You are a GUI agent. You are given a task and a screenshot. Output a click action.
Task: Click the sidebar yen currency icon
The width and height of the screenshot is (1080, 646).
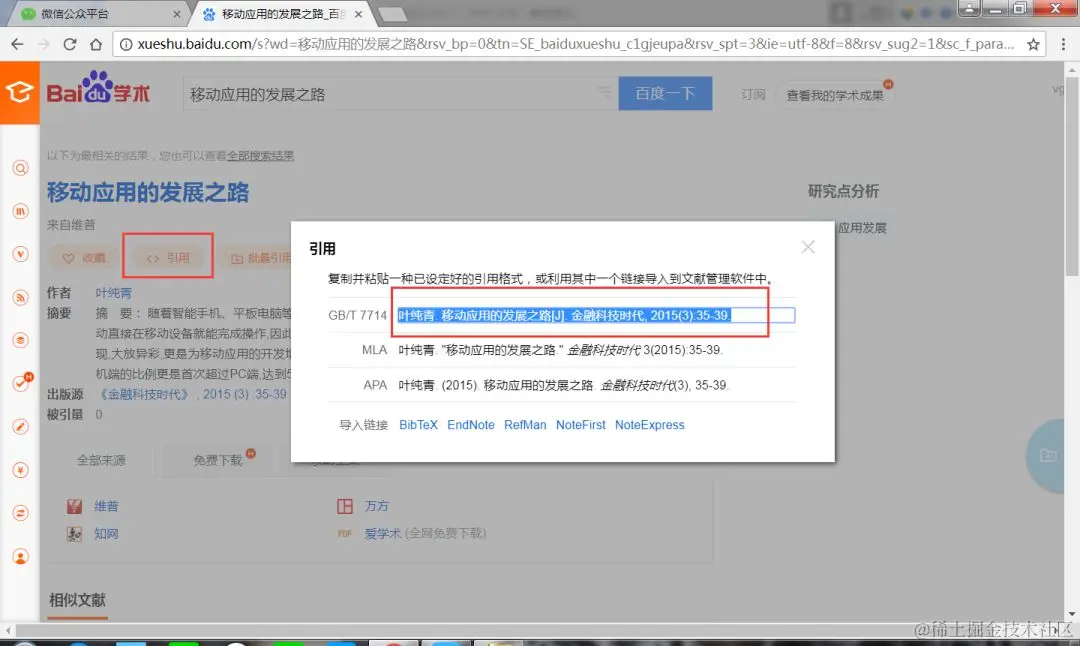coord(21,470)
